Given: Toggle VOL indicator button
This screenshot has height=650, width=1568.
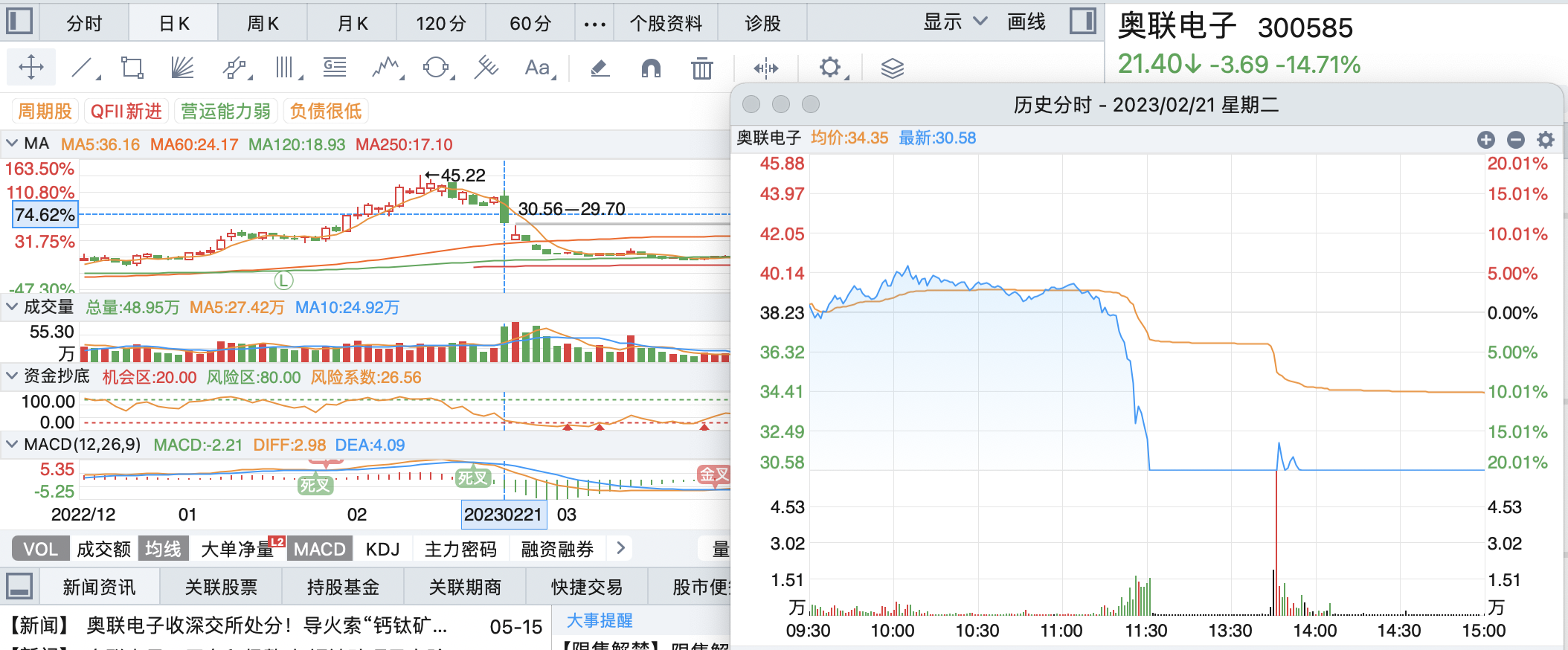Looking at the screenshot, I should point(40,549).
